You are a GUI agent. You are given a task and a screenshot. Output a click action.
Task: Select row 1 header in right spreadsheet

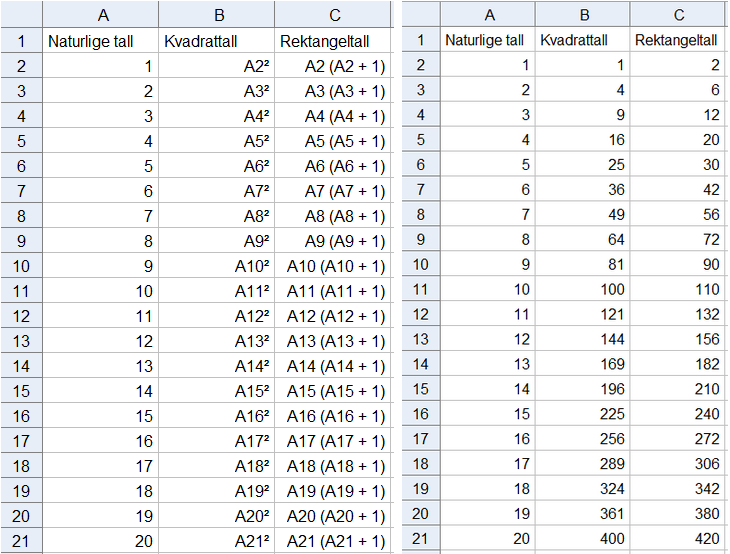(421, 41)
